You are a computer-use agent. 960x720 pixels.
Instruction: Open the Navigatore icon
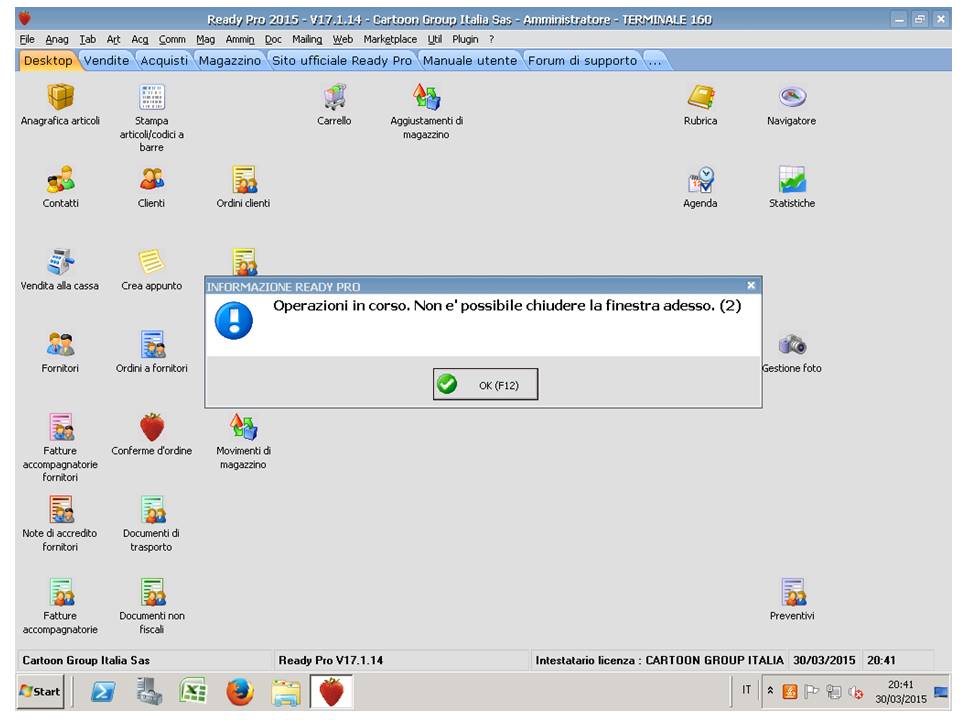pyautogui.click(x=792, y=97)
